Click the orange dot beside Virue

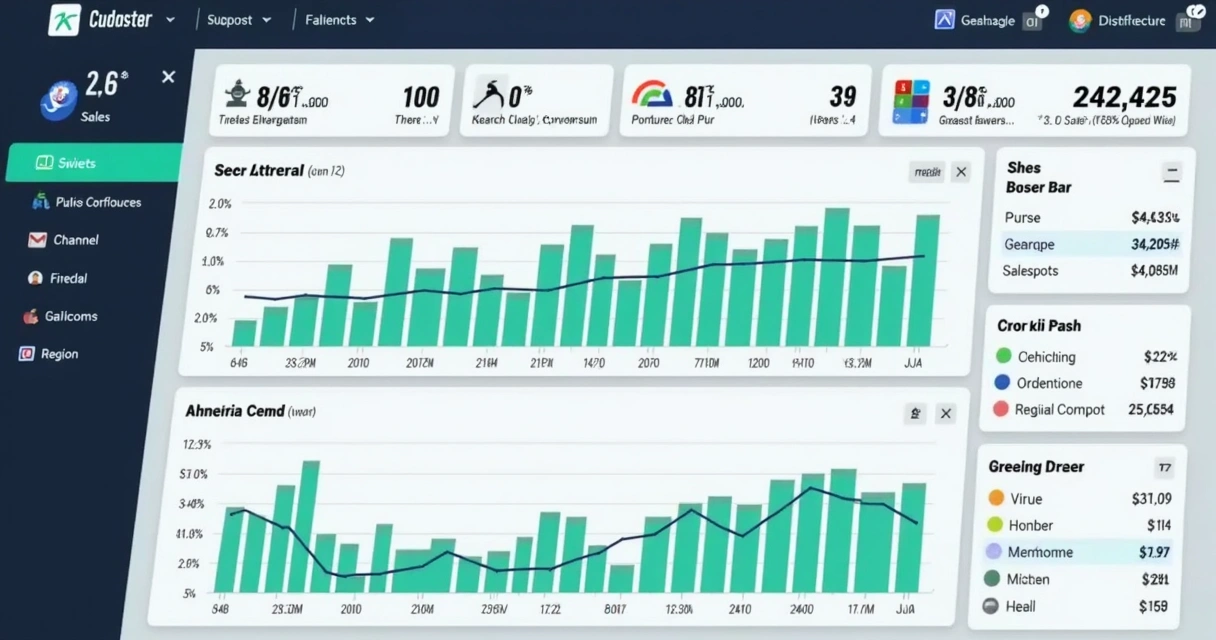click(995, 498)
